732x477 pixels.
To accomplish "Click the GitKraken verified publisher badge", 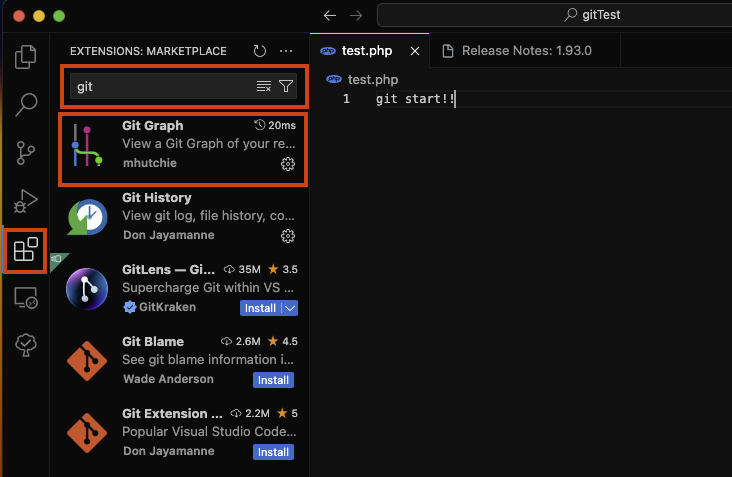I will (x=129, y=307).
